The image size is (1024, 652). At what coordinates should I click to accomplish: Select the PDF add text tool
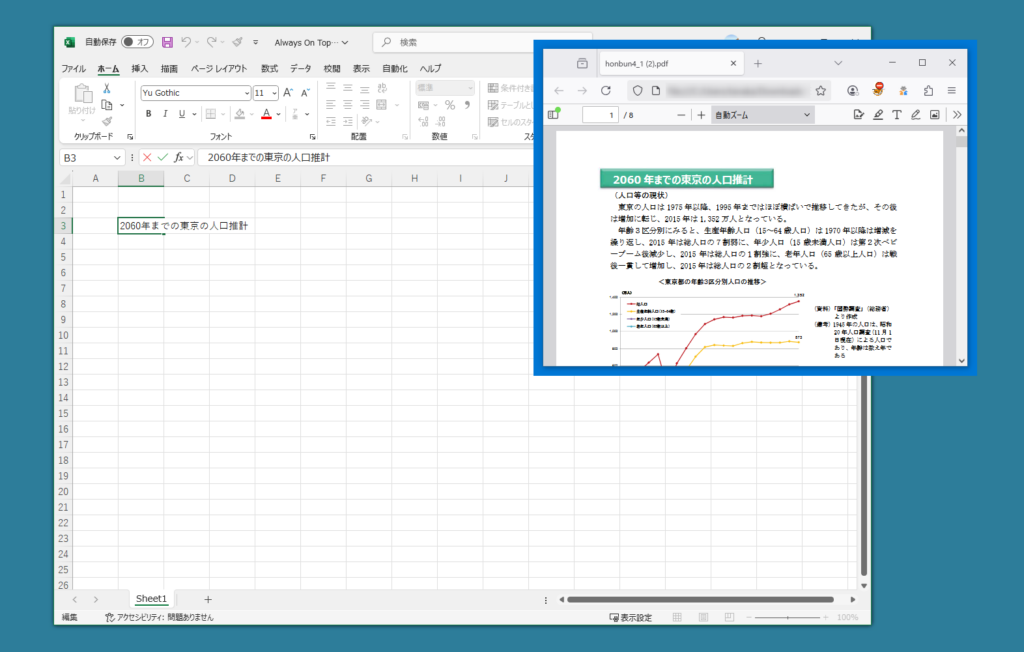point(897,115)
